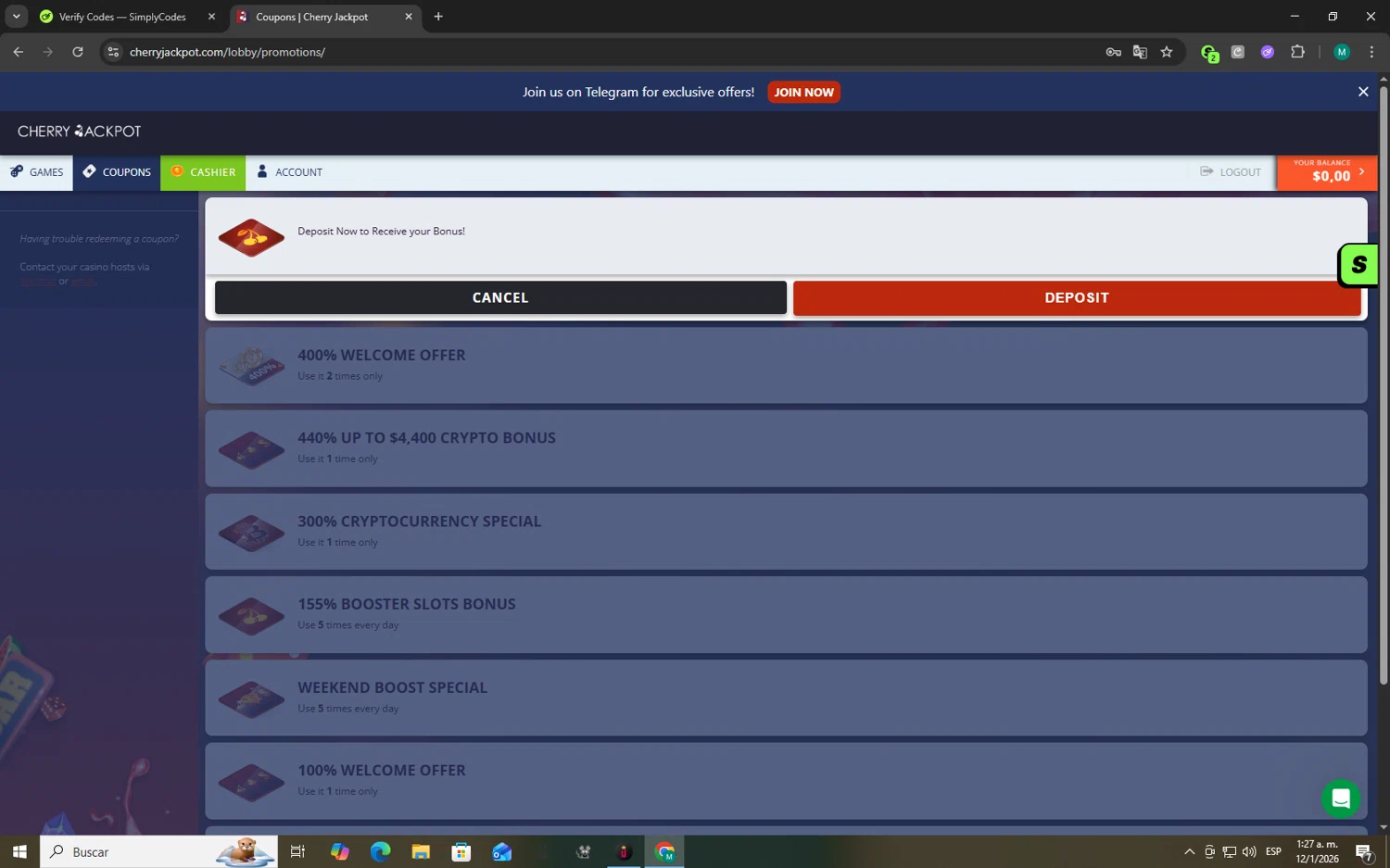Viewport: 1390px width, 868px height.
Task: Open Microsoft Store from the taskbar
Action: tap(461, 851)
